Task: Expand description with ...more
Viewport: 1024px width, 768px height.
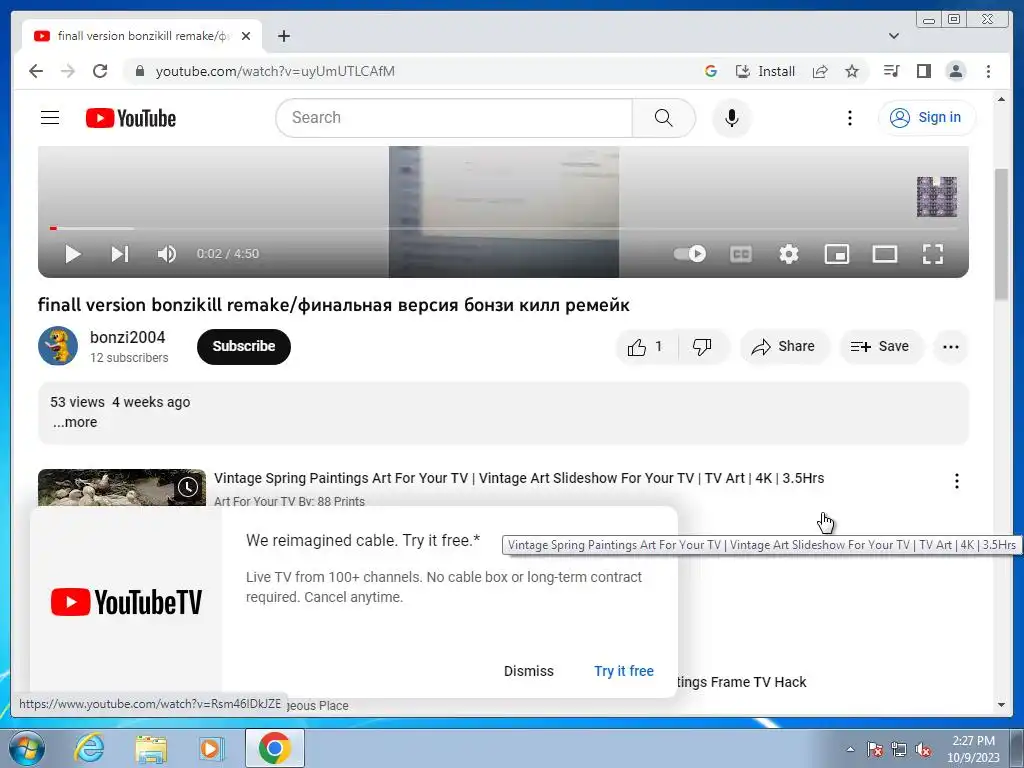Action: pyautogui.click(x=75, y=422)
